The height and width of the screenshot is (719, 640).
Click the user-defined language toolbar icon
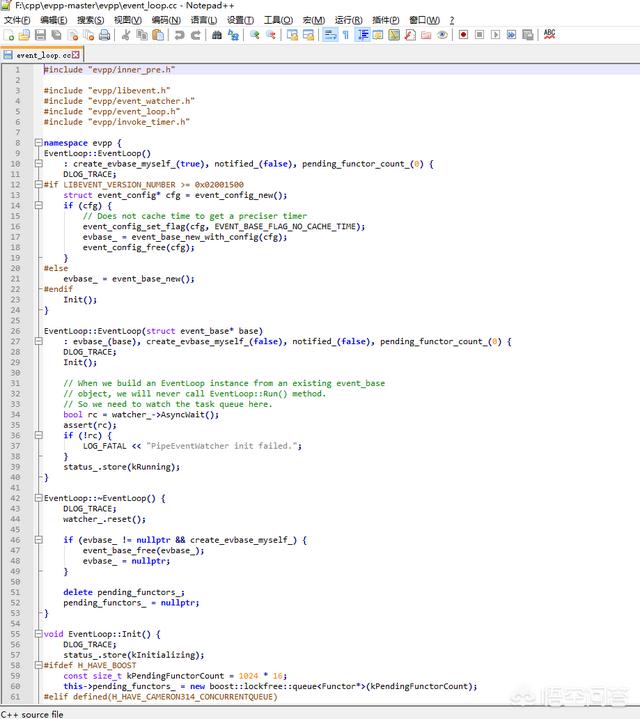378,35
